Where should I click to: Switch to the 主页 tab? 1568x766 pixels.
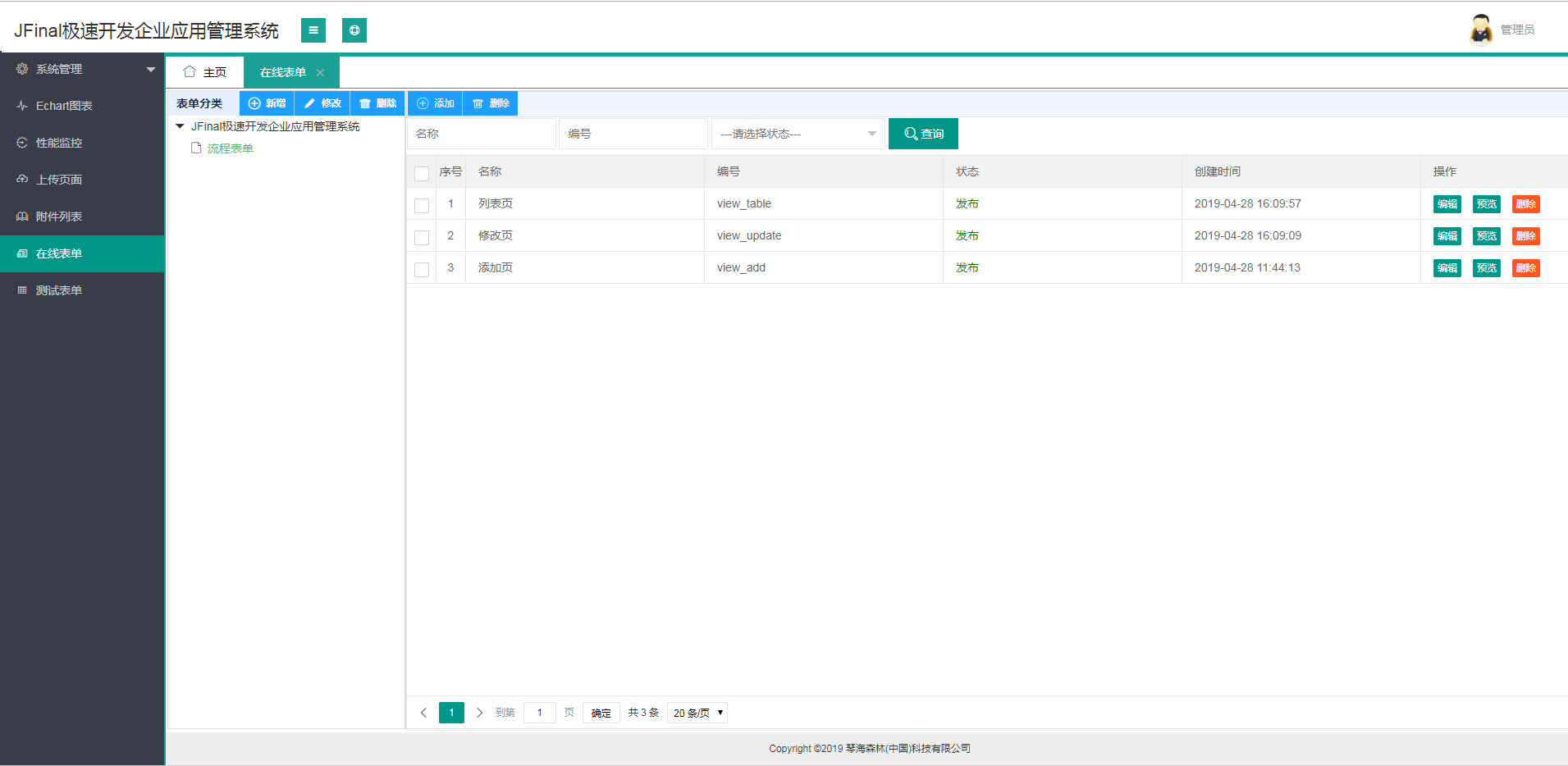pyautogui.click(x=205, y=72)
